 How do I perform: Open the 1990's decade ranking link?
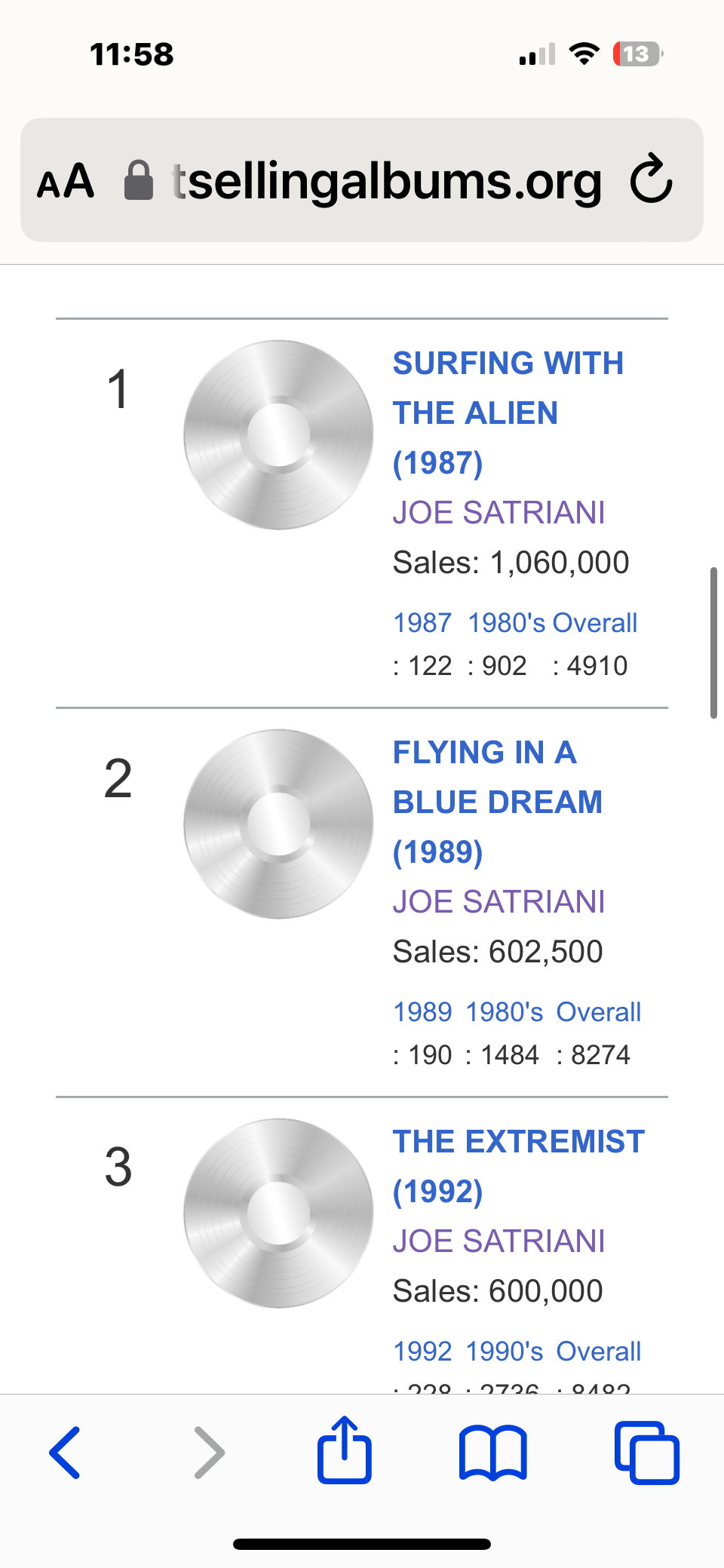[x=504, y=1352]
